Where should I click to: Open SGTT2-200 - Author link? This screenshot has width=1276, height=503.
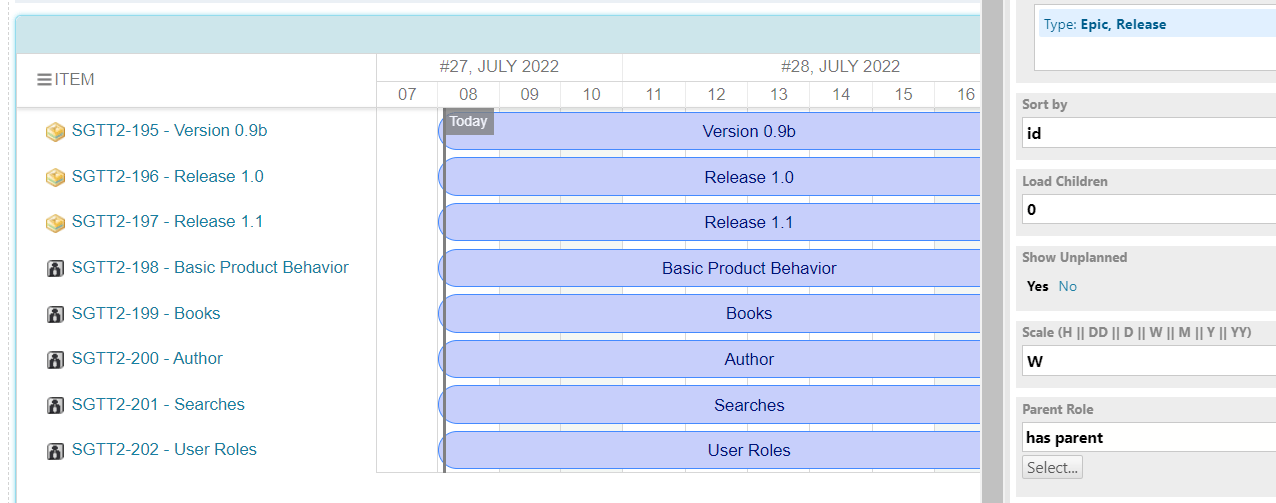pyautogui.click(x=147, y=359)
